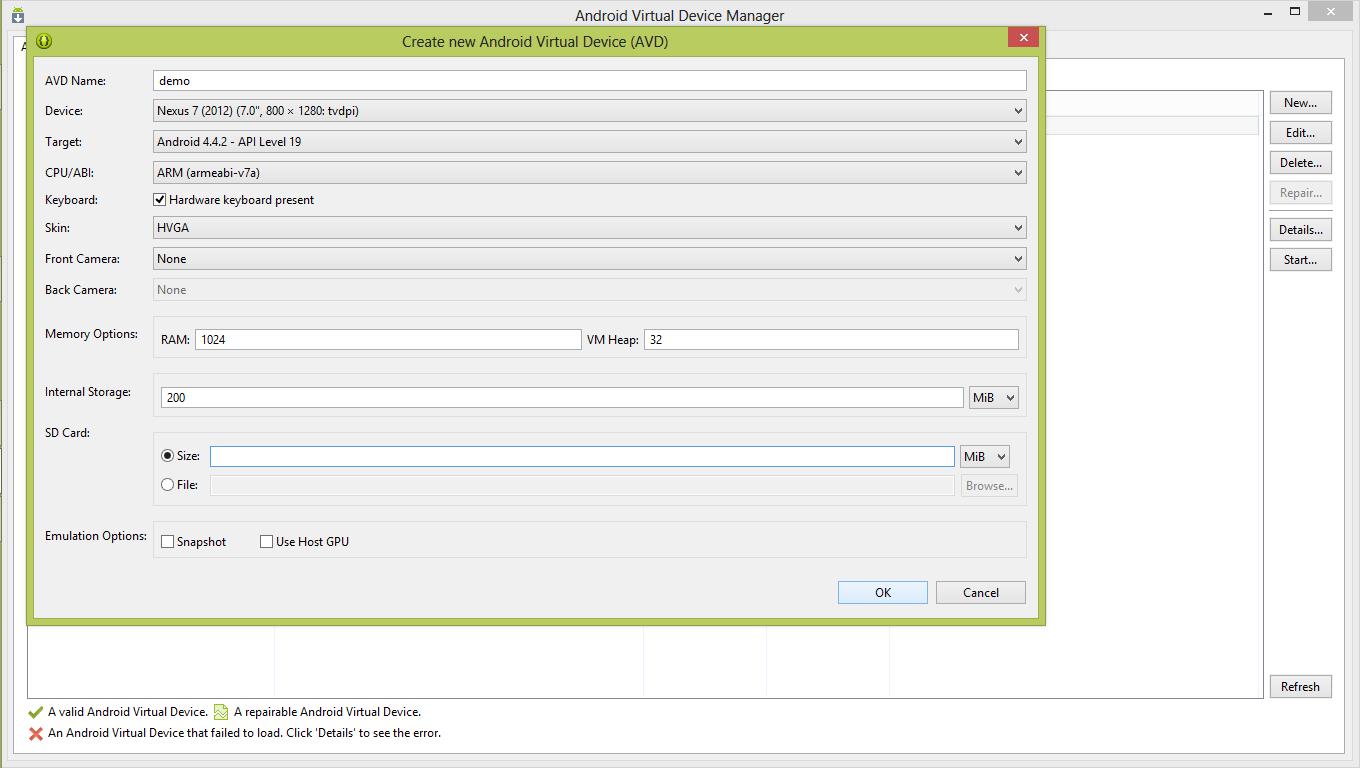This screenshot has height=768, width=1360.
Task: Open the SD Card size MiB unit dropdown
Action: (984, 457)
